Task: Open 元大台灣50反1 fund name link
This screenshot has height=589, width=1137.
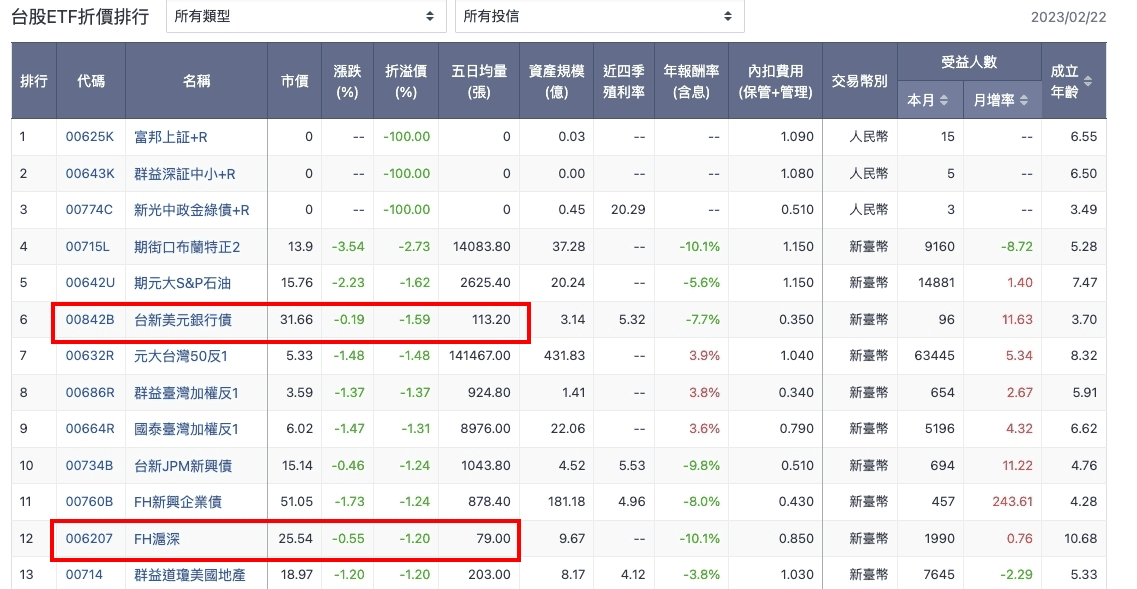Action: point(181,355)
